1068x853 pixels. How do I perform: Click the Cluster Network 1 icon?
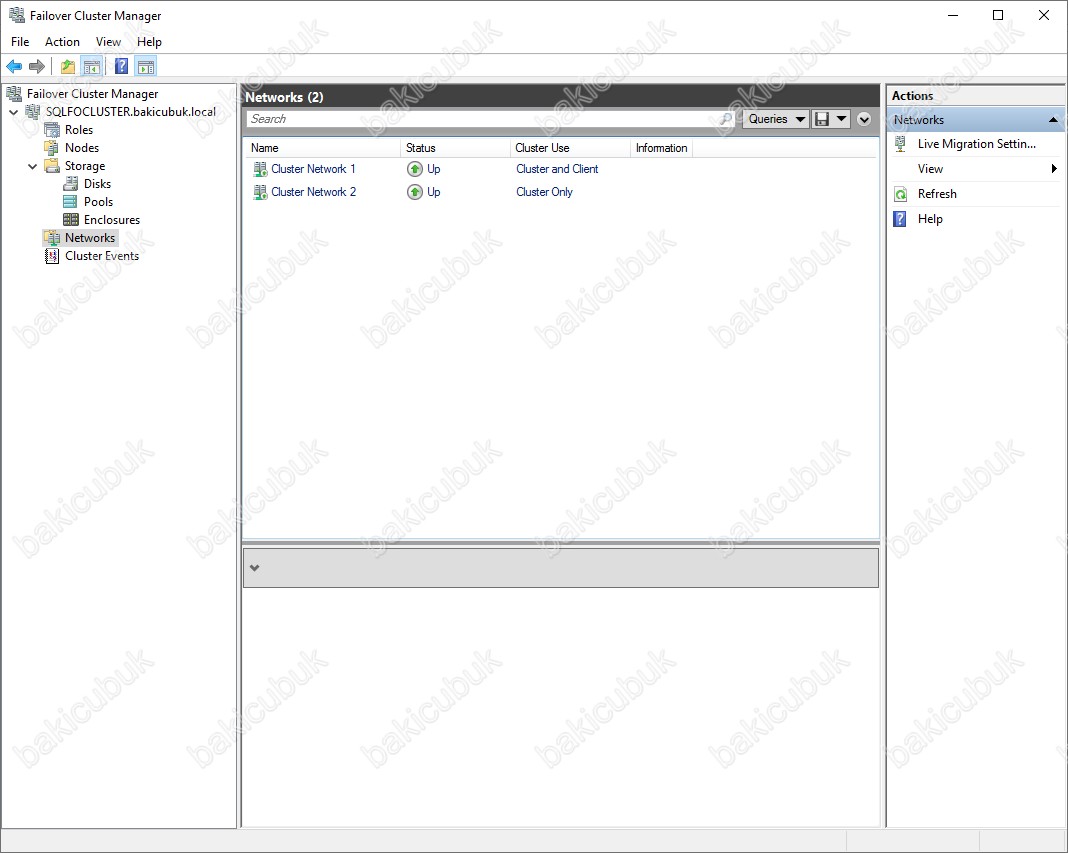[260, 169]
